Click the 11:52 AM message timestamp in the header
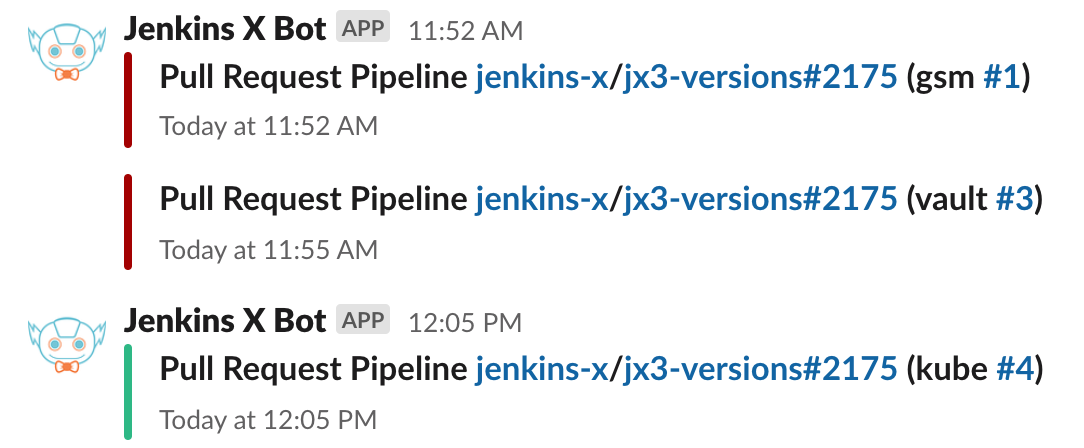Viewport: 1084px width, 448px height. coord(465,31)
